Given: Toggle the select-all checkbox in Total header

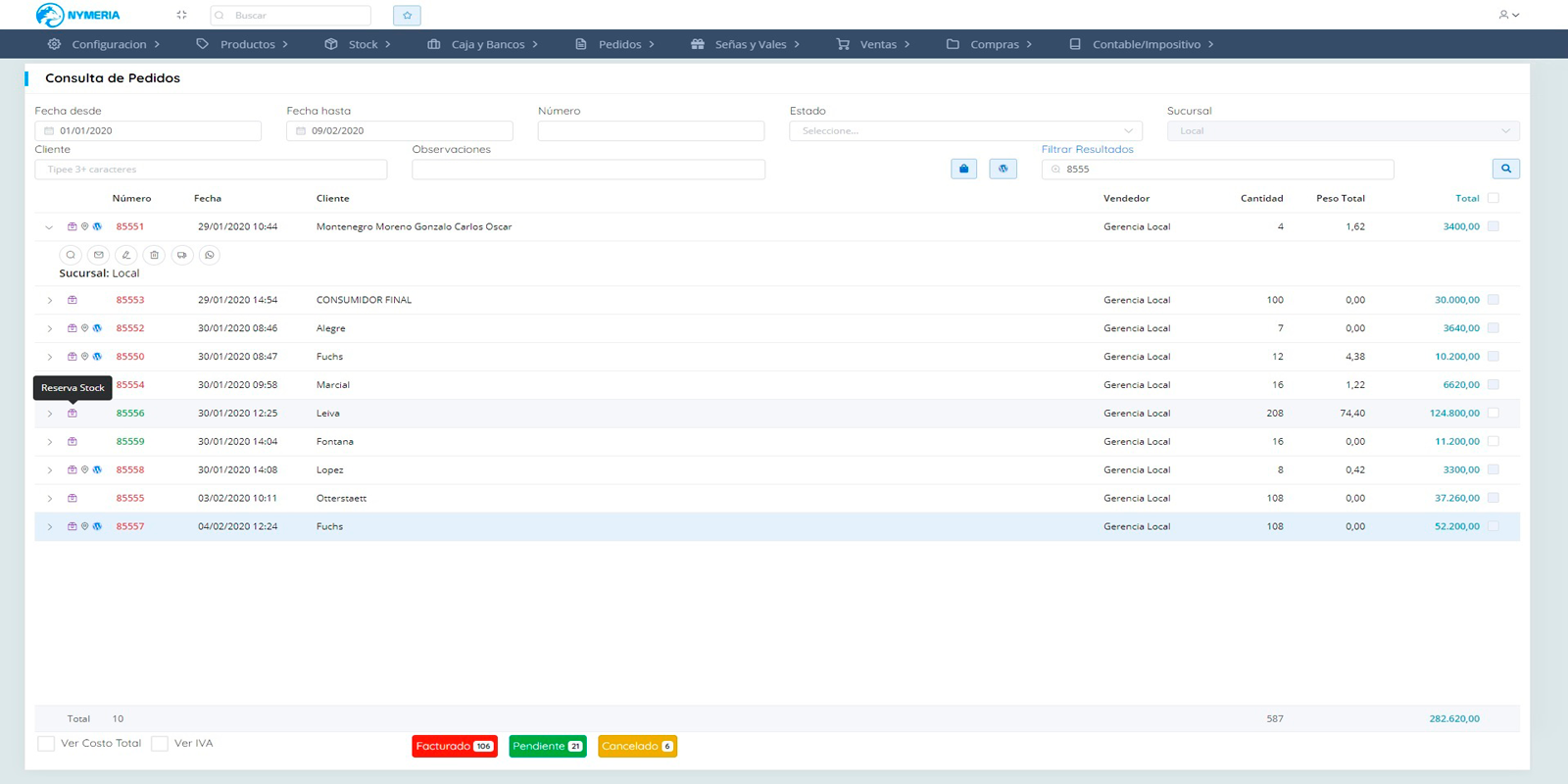Looking at the screenshot, I should click(x=1494, y=198).
